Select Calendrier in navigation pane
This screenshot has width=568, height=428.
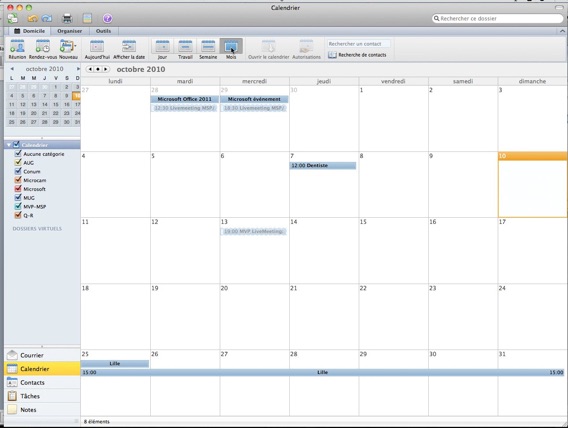point(42,369)
